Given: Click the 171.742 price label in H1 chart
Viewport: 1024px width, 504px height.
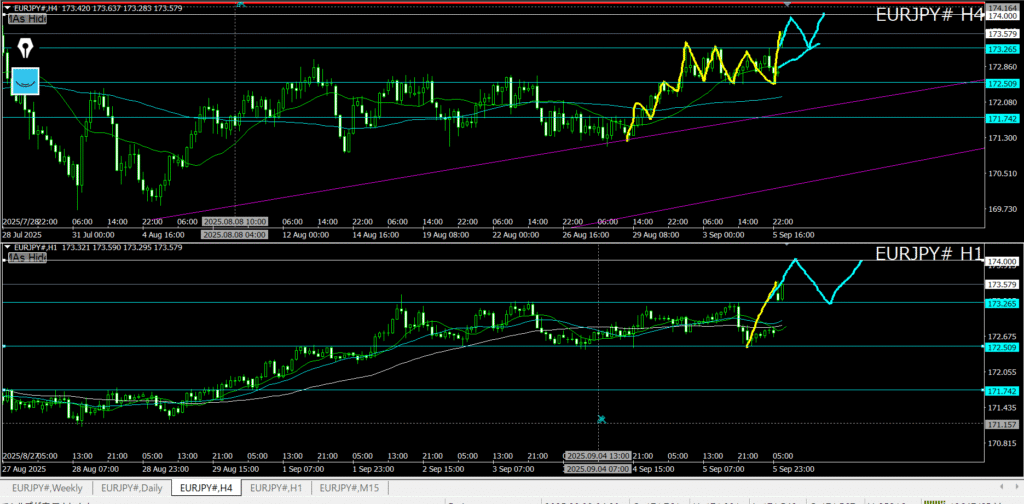Looking at the screenshot, I should (x=1002, y=391).
